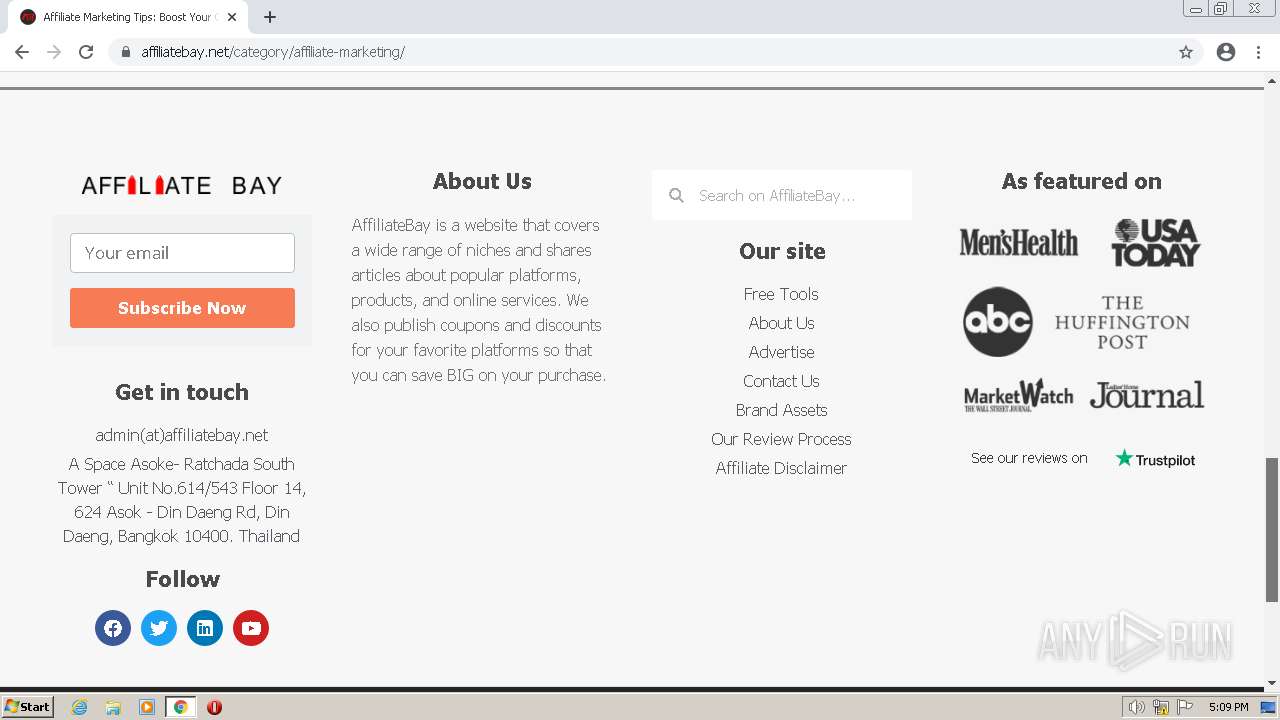Click the search magnifier icon
The image size is (1280, 720).
[676, 195]
